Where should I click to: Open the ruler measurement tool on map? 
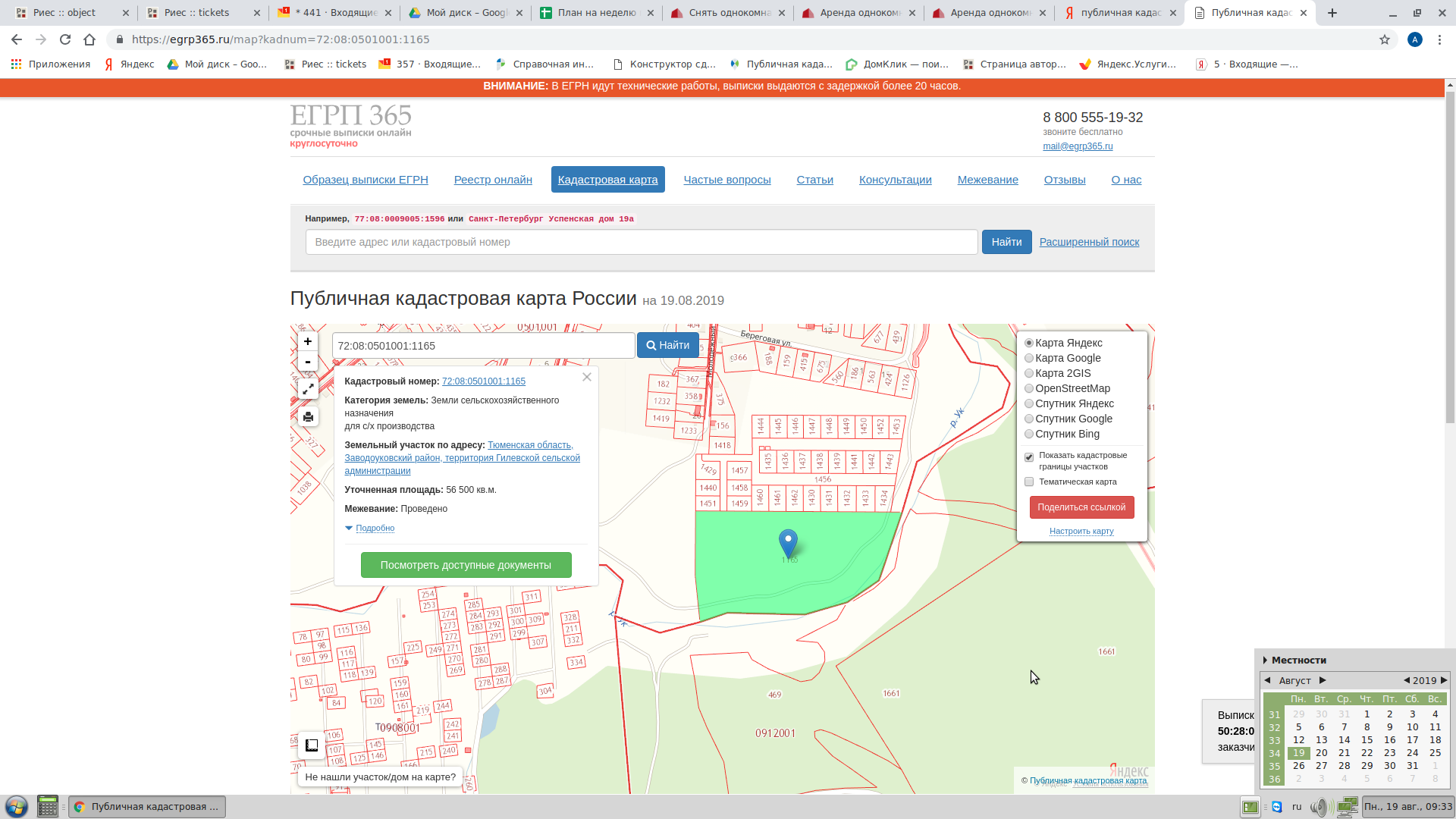coord(312,745)
